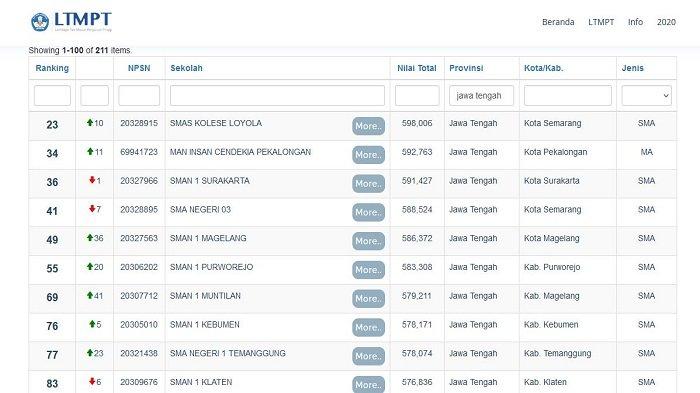Sort by Kota/Kab. column header
The width and height of the screenshot is (700, 393).
click(x=543, y=68)
